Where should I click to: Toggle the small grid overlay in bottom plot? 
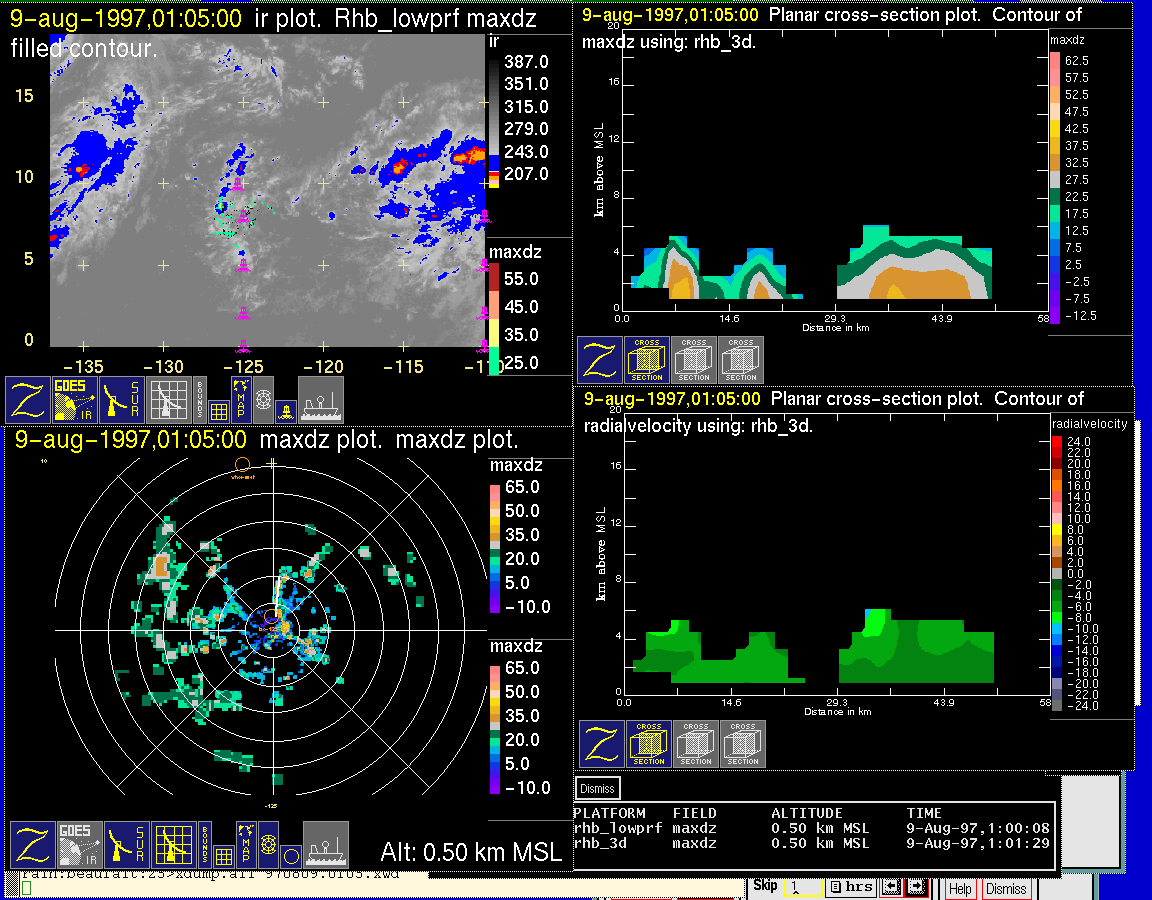click(x=221, y=856)
